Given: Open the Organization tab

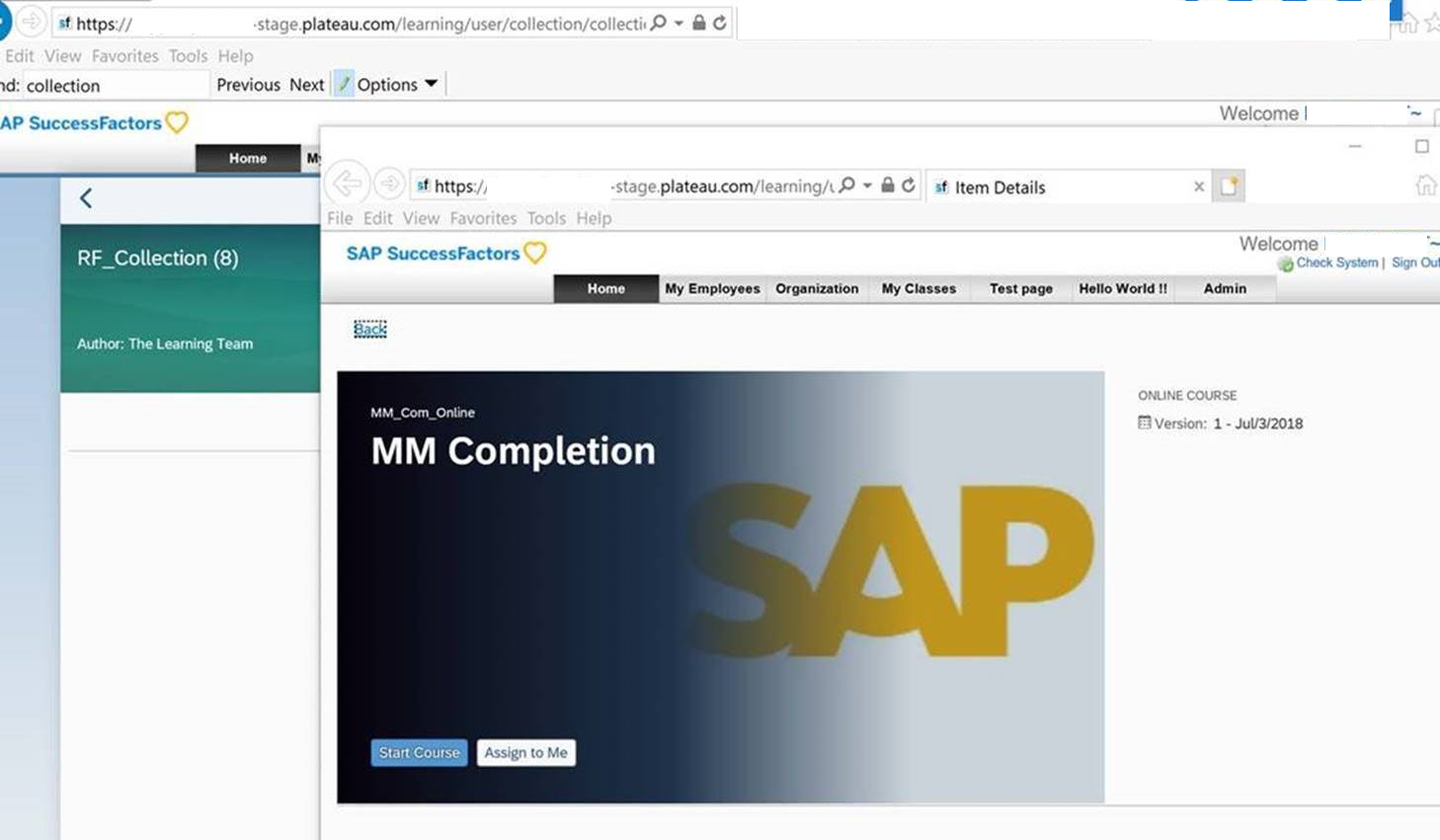Looking at the screenshot, I should click(x=817, y=288).
